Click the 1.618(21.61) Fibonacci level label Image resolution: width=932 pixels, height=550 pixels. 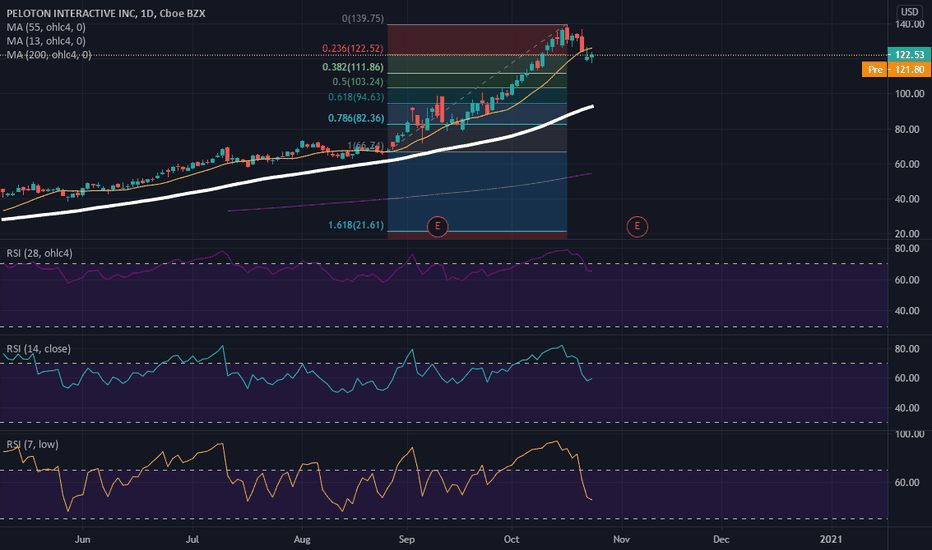pos(356,225)
